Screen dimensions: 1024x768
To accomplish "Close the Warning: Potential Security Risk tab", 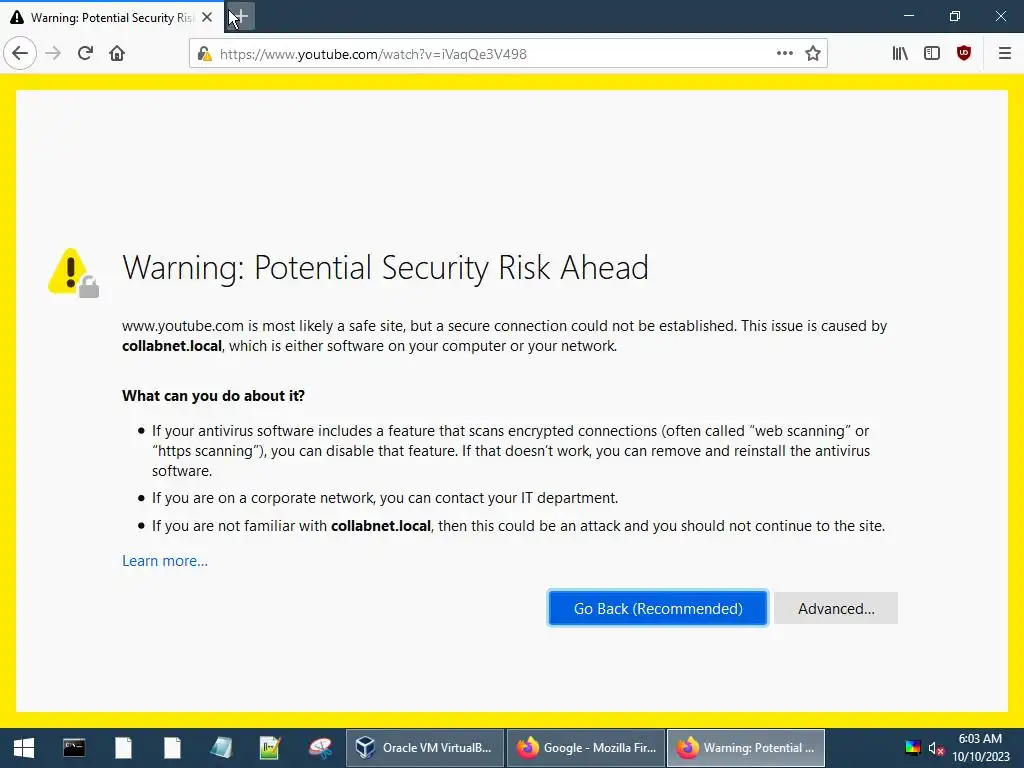I will coord(207,18).
